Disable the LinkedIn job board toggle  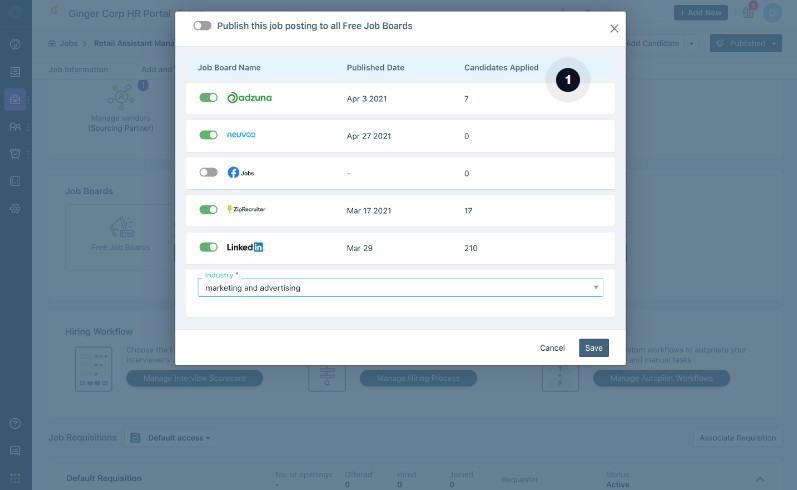pos(208,247)
